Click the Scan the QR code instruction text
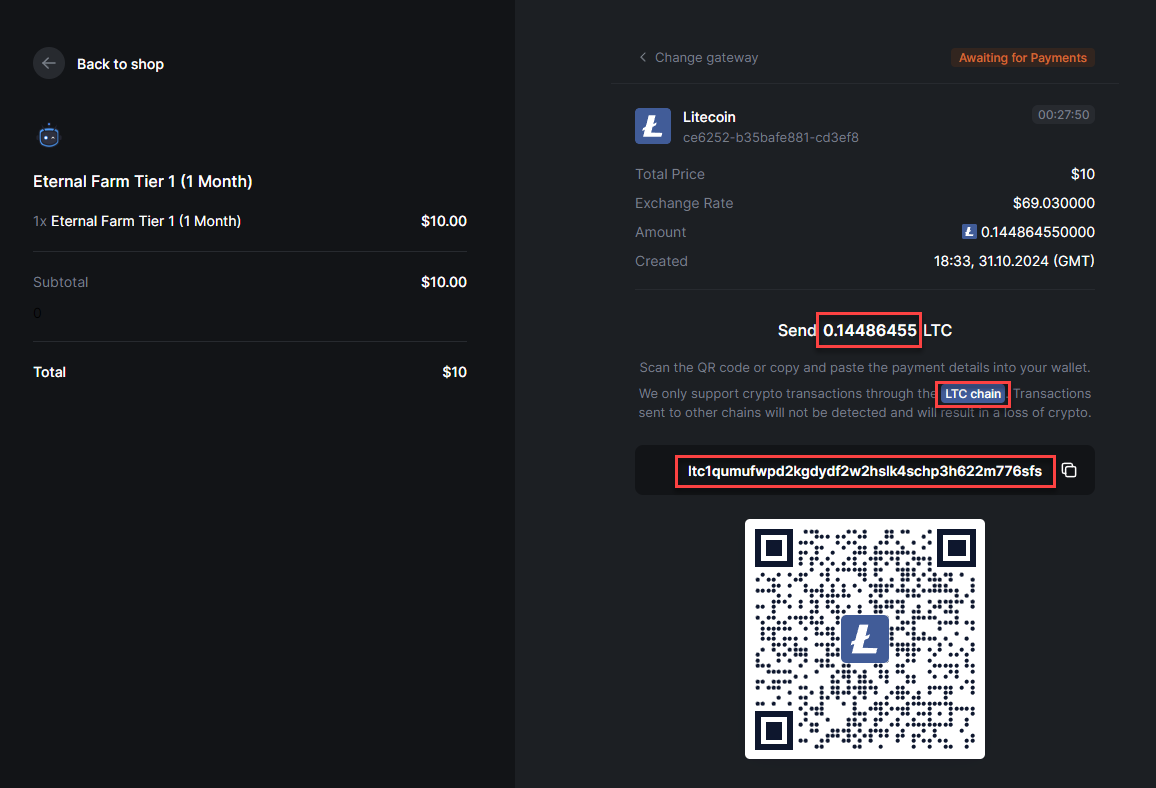1156x788 pixels. point(865,368)
